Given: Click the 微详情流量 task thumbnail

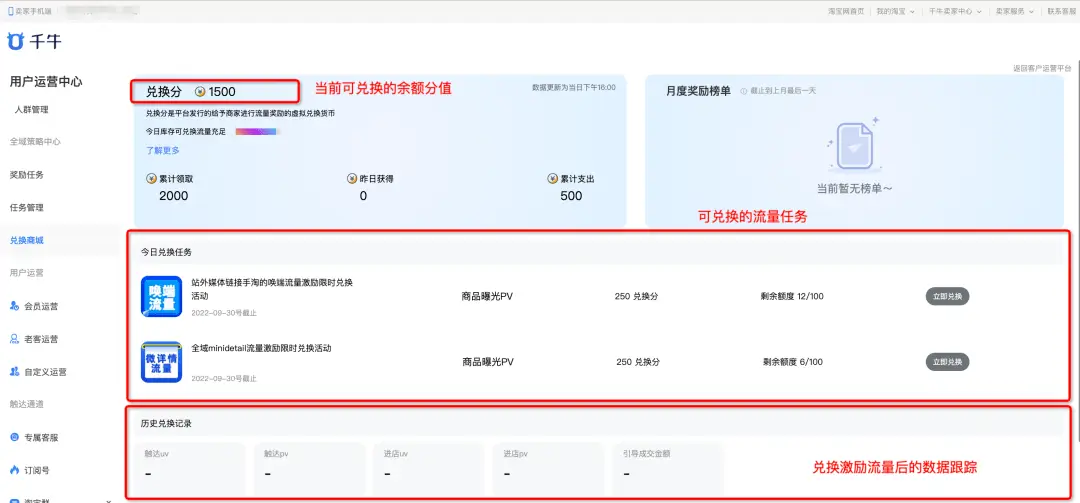Looking at the screenshot, I should coord(161,362).
